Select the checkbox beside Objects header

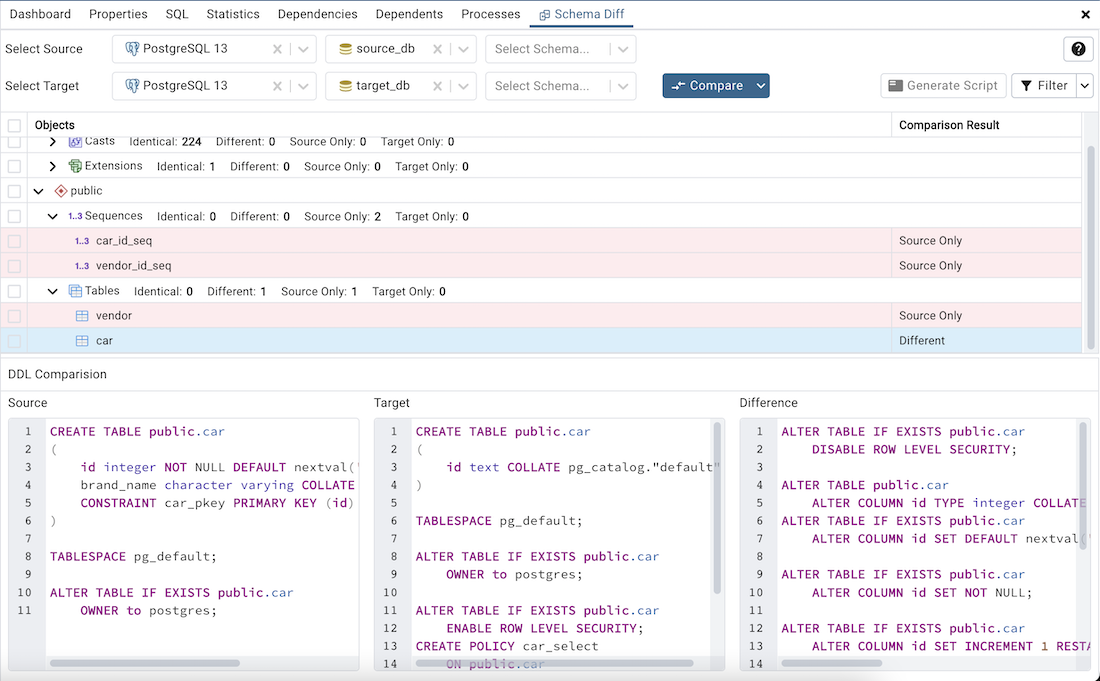tap(13, 124)
